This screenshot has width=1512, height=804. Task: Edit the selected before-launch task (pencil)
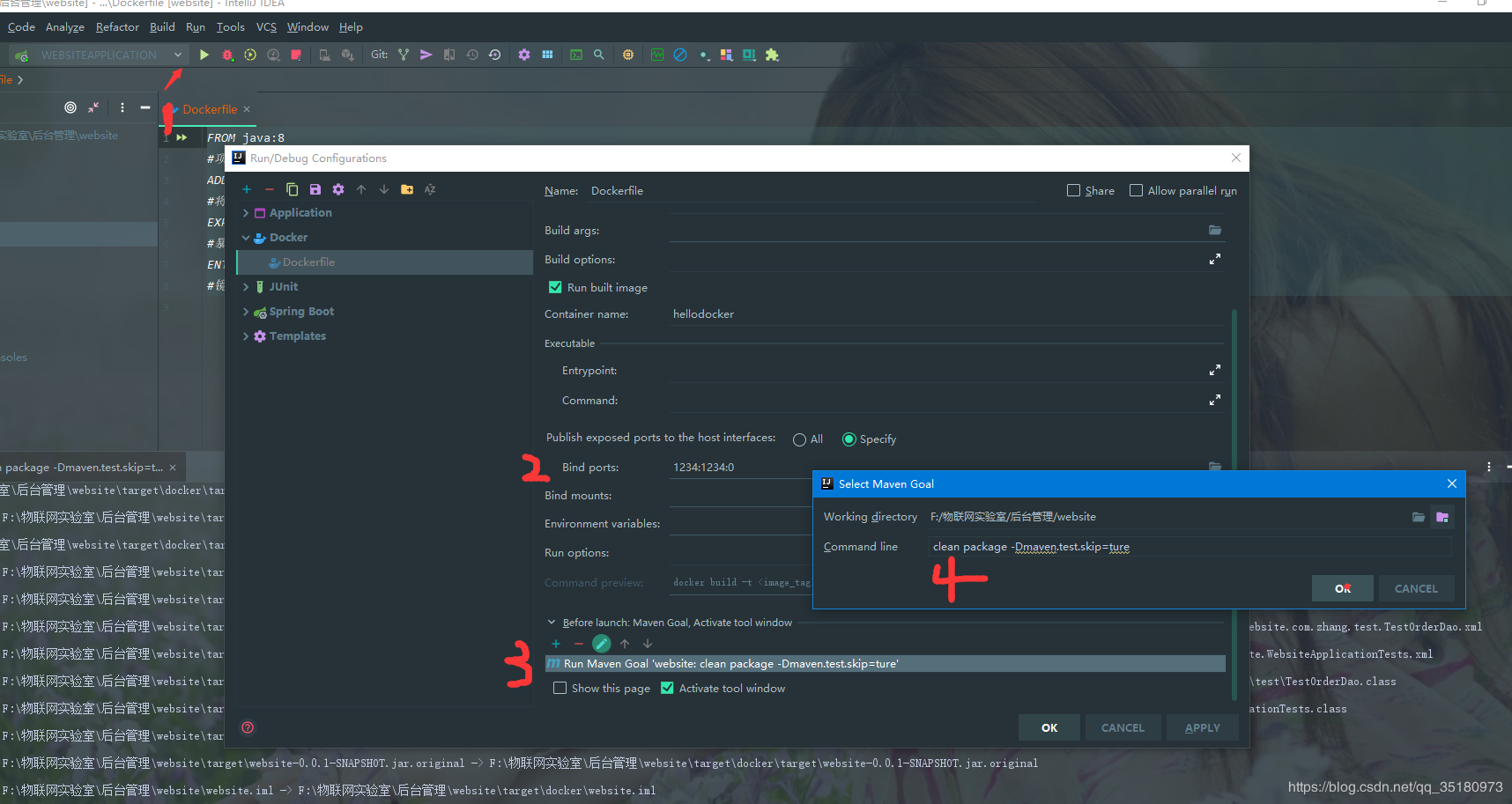[602, 644]
